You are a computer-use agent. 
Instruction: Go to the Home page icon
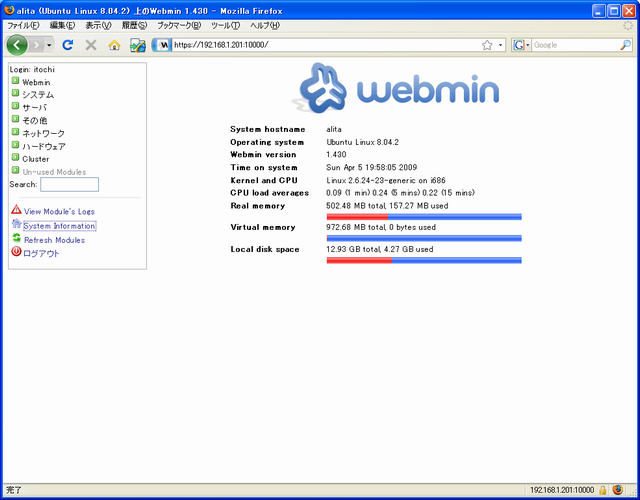pyautogui.click(x=114, y=45)
